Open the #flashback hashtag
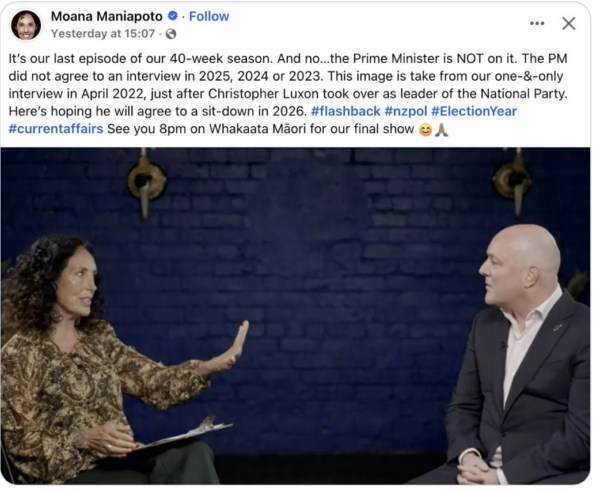 (346, 111)
